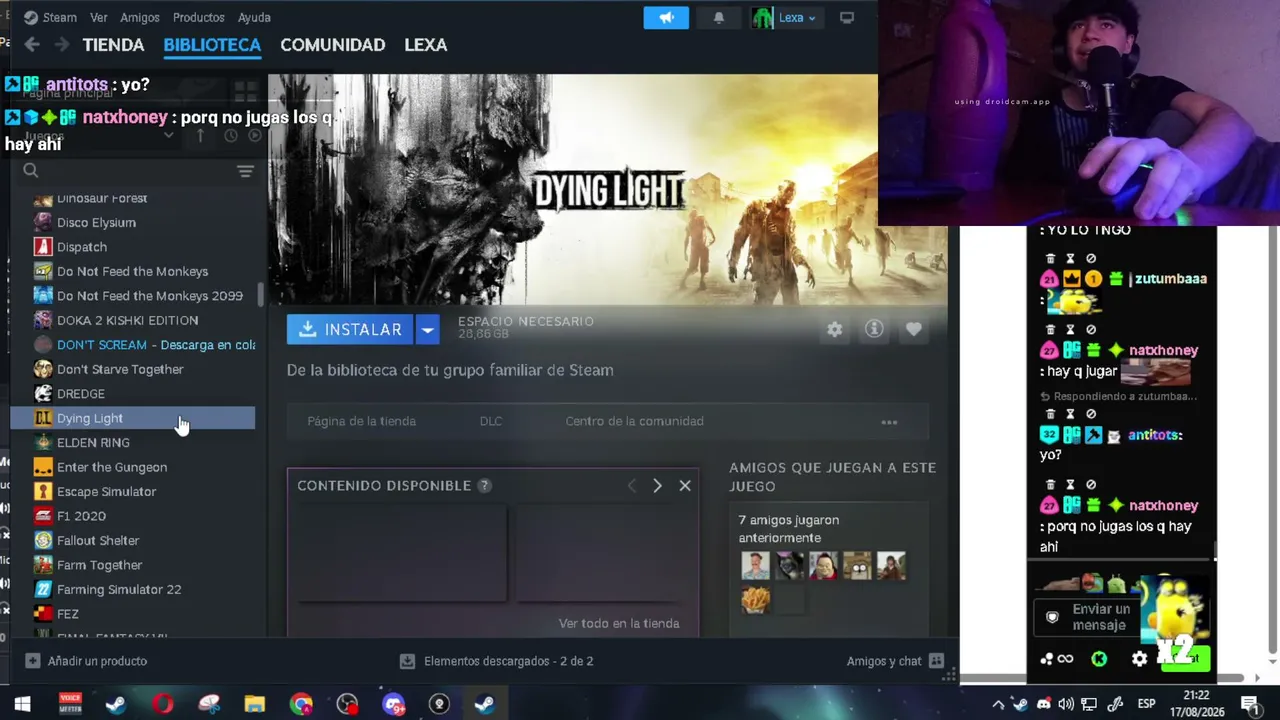
Task: Select Farm Together in the library
Action: 133,565
